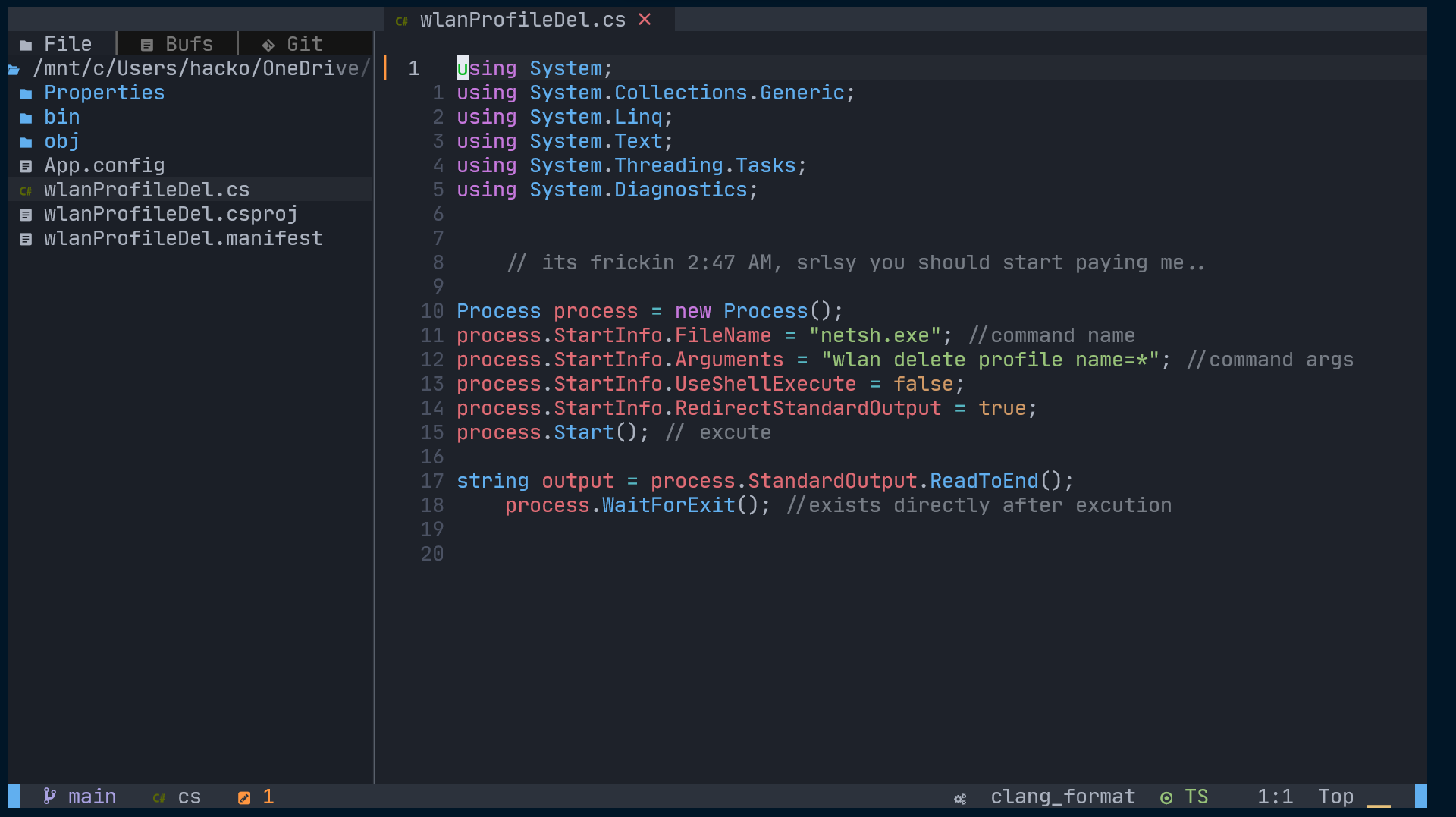This screenshot has width=1456, height=817.
Task: Click the git branch icon in status bar
Action: 50,796
